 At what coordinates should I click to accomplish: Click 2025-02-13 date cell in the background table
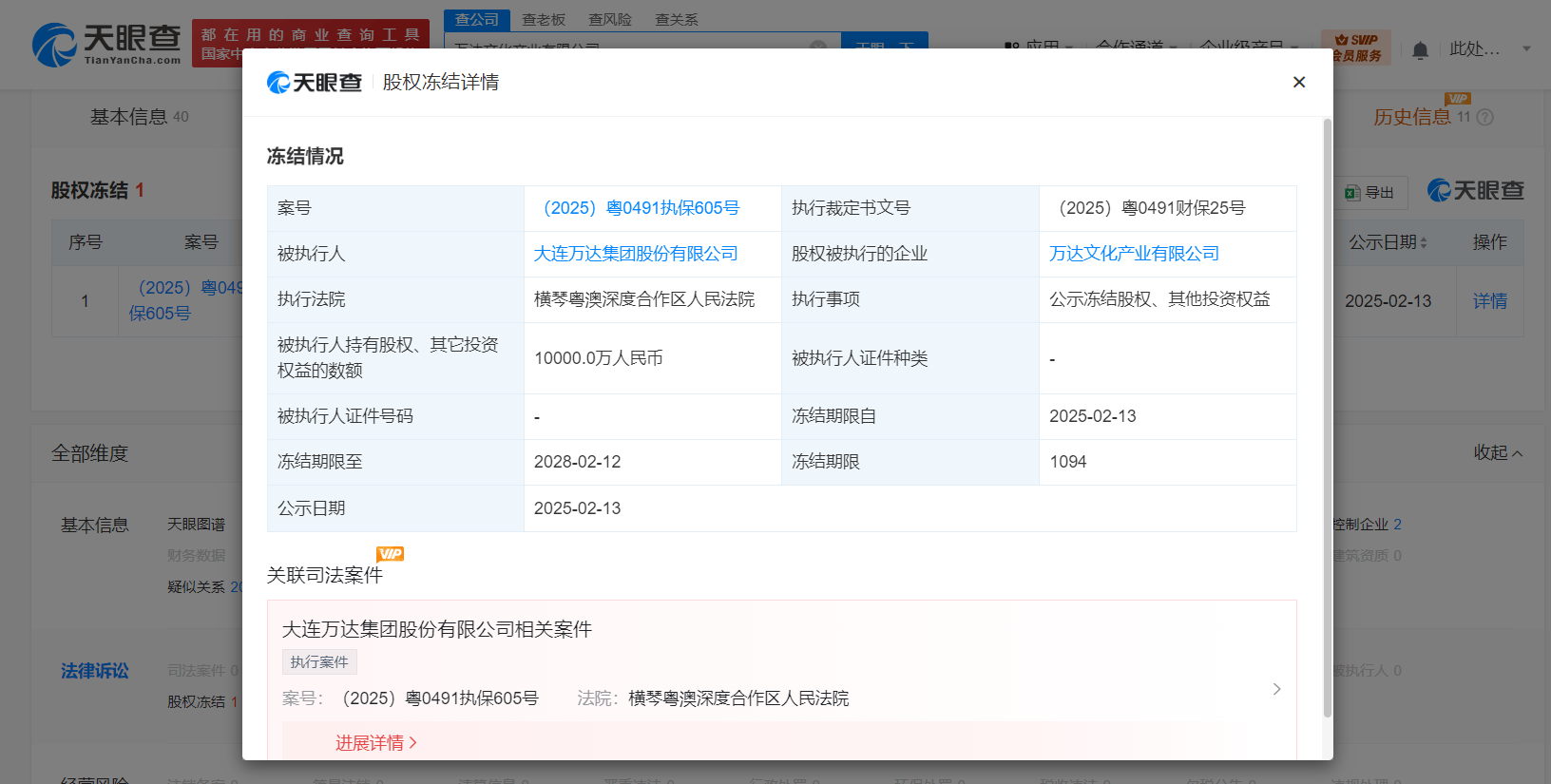coord(1388,301)
